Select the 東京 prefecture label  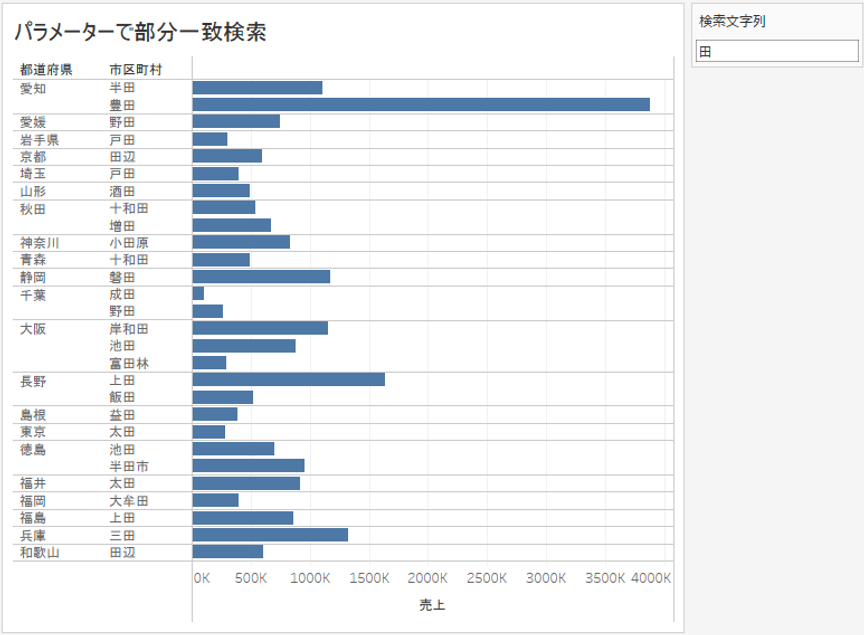point(33,432)
